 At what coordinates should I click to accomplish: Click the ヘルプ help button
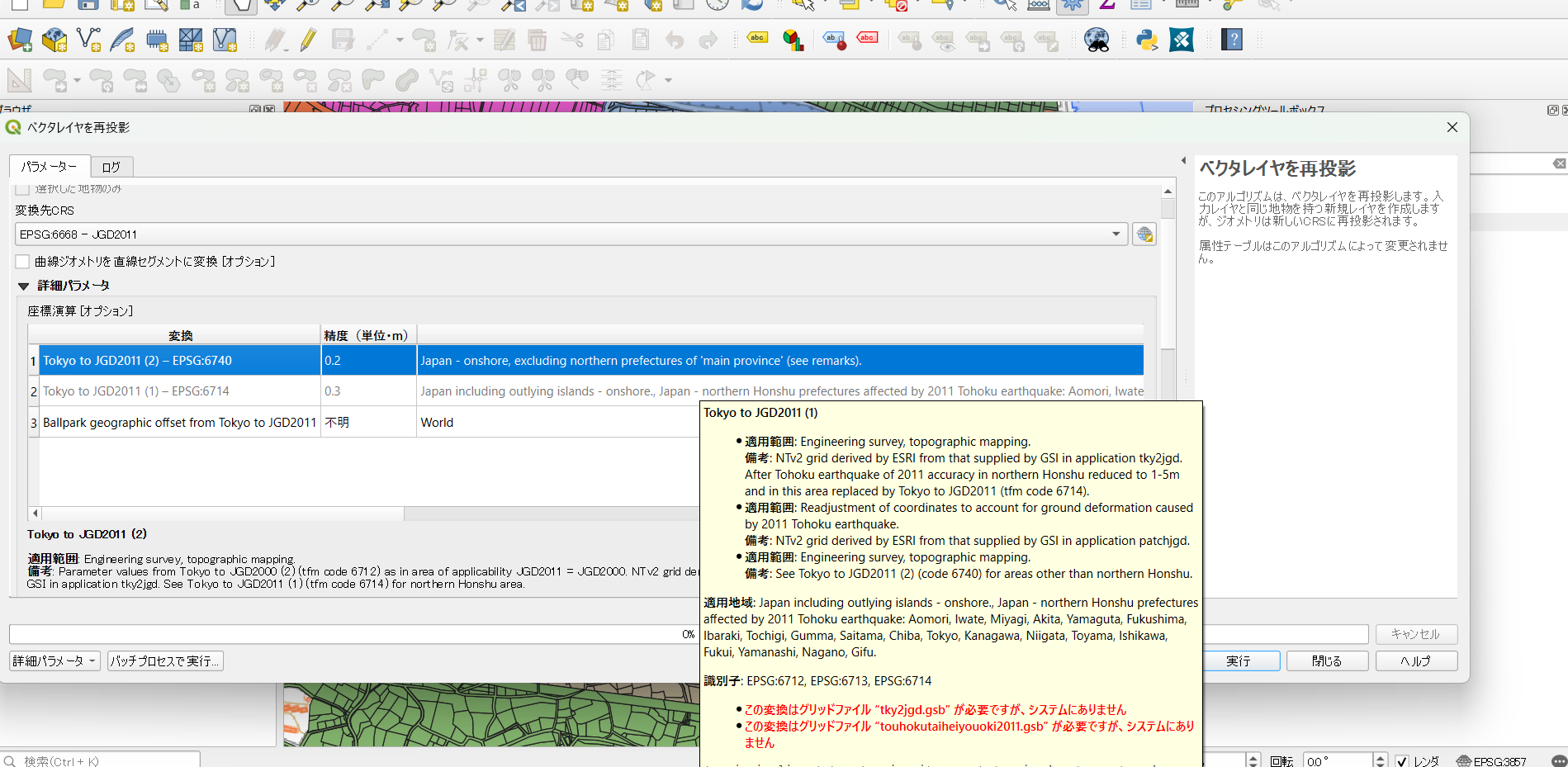[x=1416, y=661]
